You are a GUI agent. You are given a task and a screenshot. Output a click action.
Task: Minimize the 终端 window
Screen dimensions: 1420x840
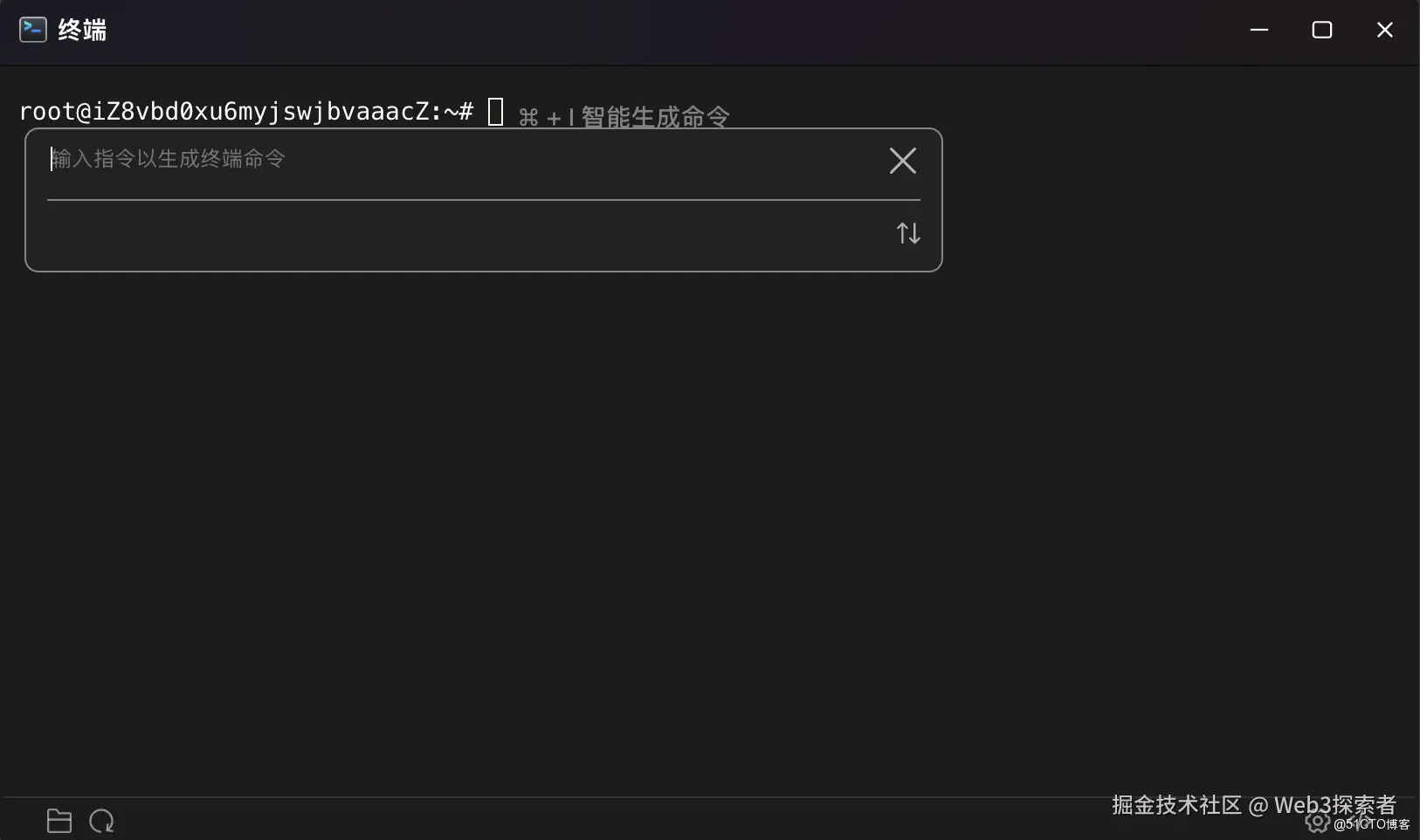1259,29
